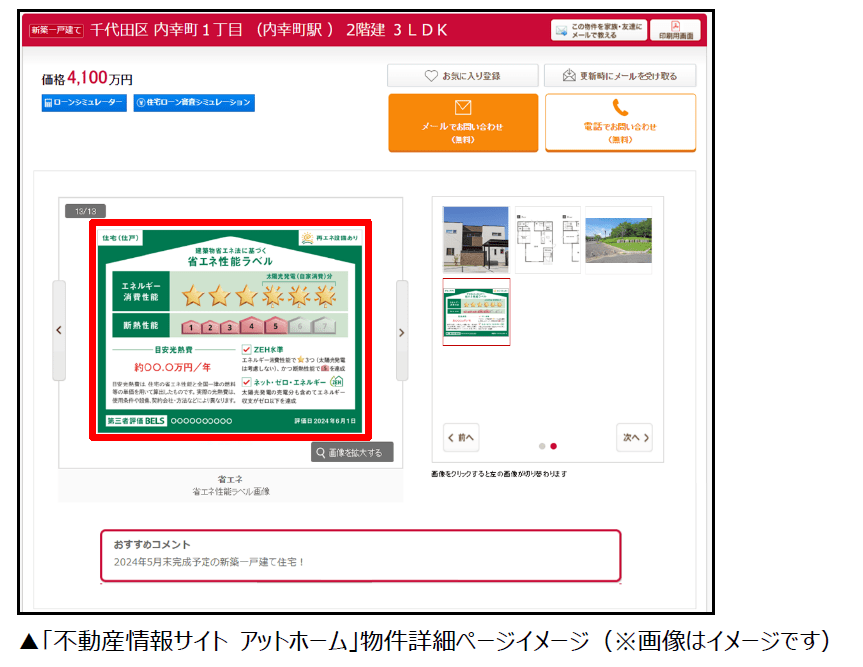Click the calculator icon on ローンシミュレーター
This screenshot has height=667, width=863.
47,103
